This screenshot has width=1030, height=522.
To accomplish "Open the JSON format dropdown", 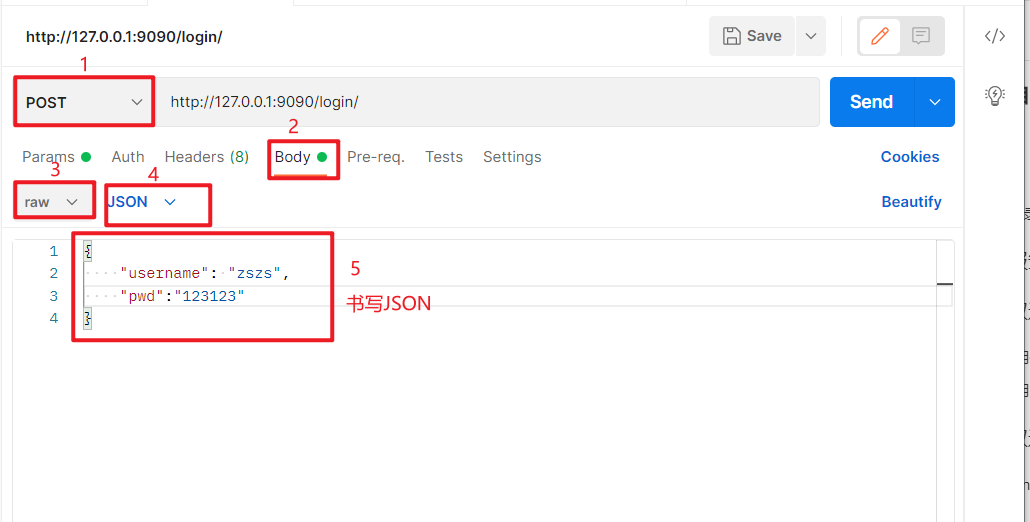I will 142,202.
